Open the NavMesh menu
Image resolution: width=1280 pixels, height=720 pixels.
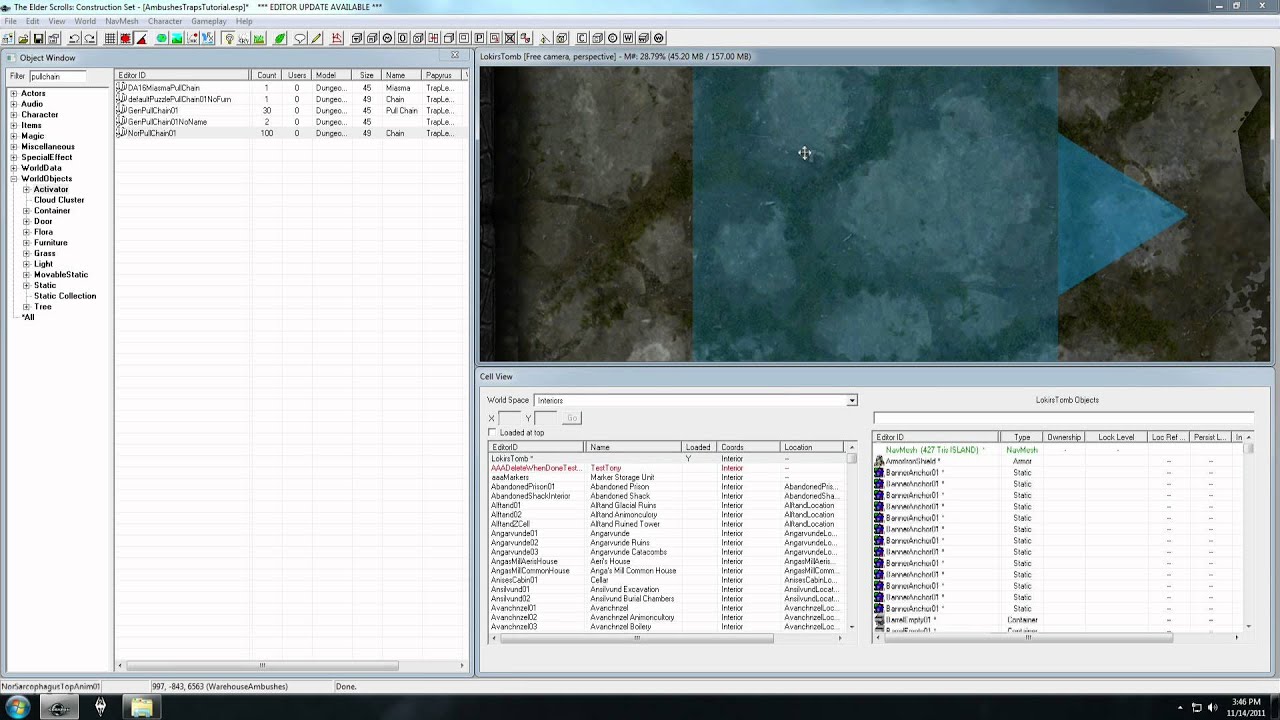click(122, 21)
